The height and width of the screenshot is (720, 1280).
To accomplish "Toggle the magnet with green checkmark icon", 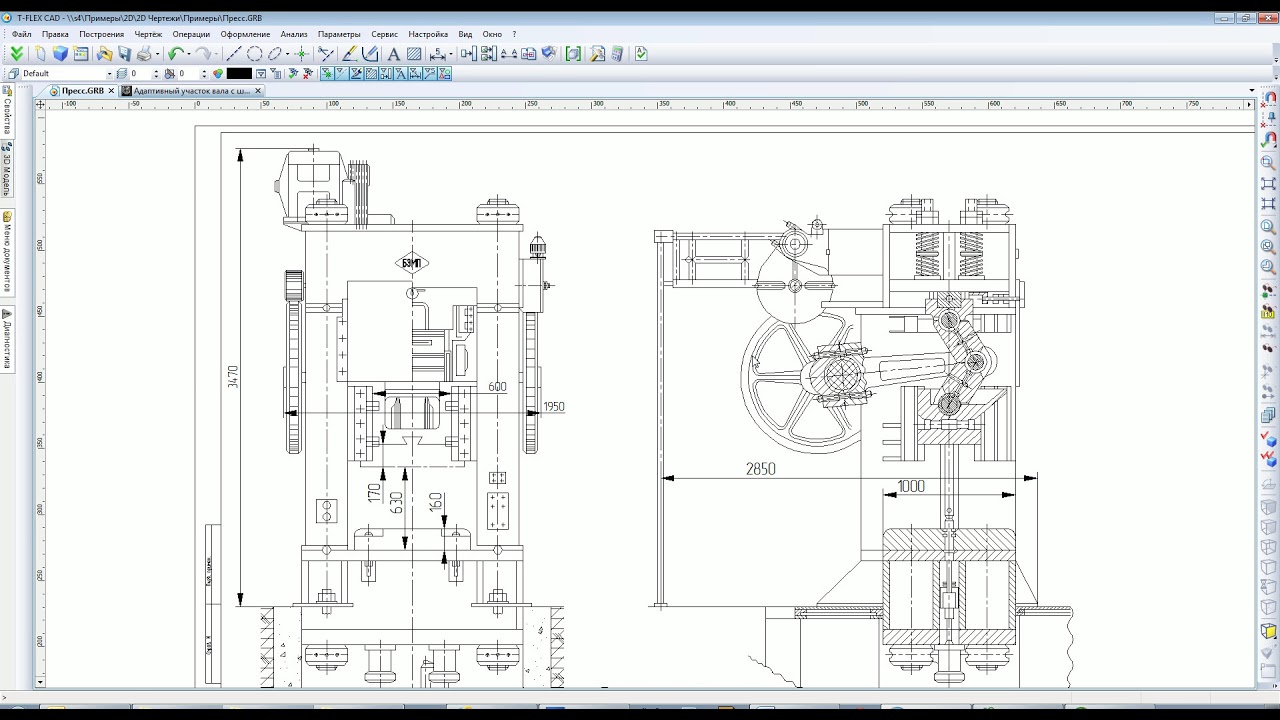I will pos(1269,140).
